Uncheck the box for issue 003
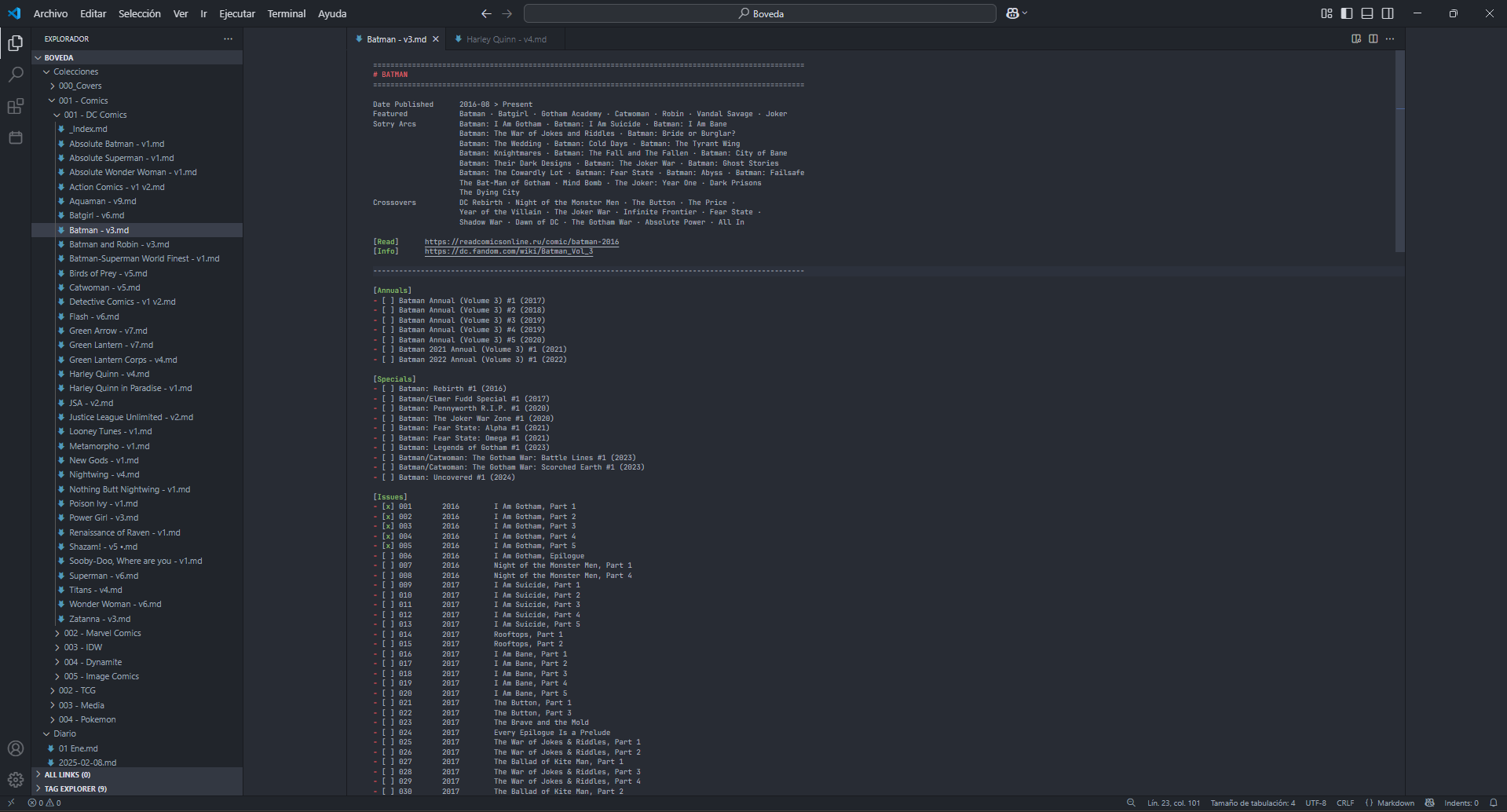The image size is (1507, 812). click(x=388, y=526)
